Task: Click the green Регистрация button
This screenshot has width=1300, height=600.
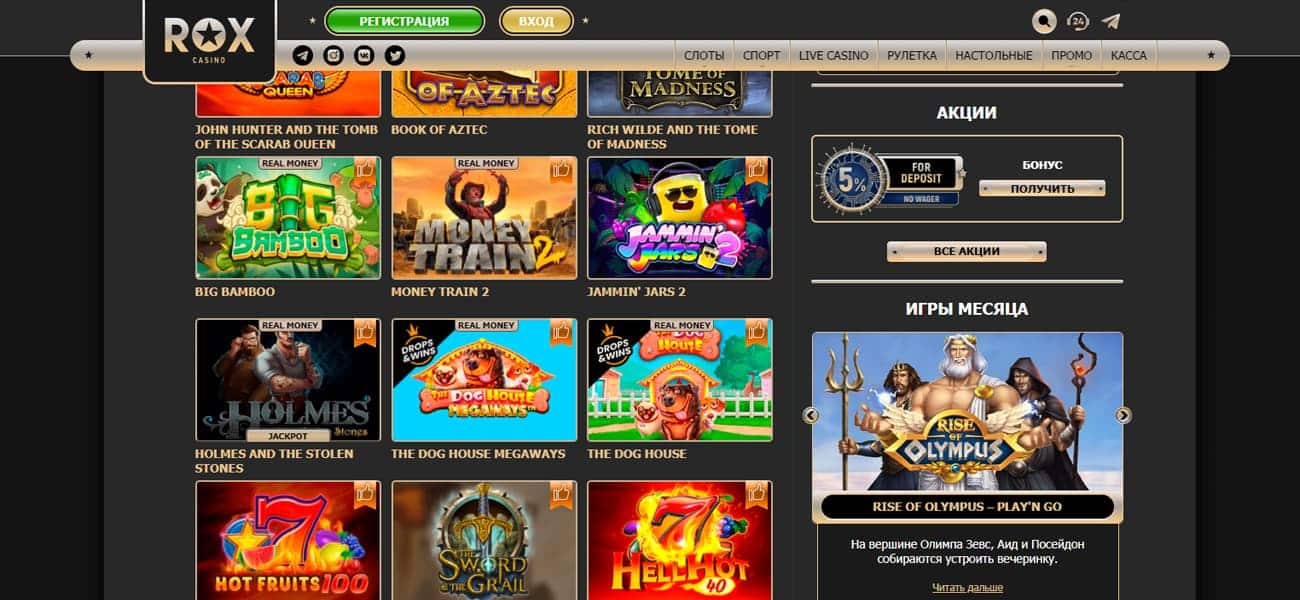Action: pyautogui.click(x=404, y=21)
